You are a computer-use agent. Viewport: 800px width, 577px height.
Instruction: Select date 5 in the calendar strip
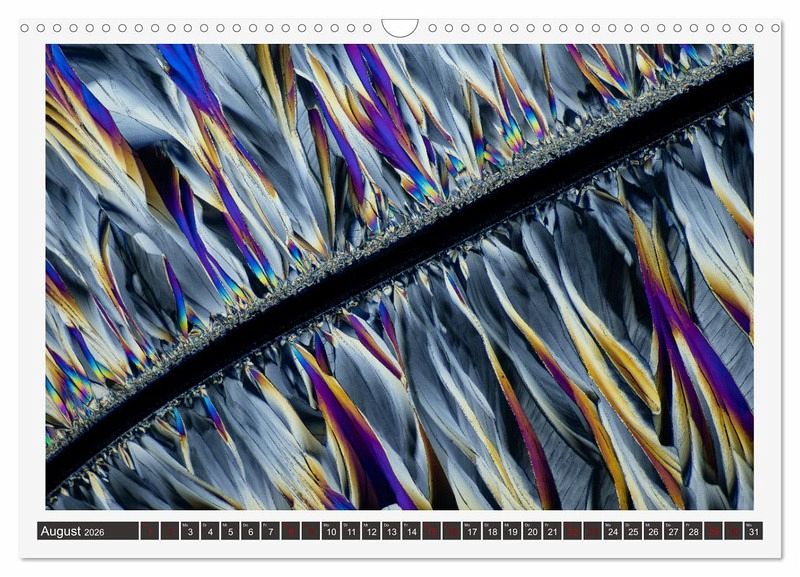click(x=230, y=531)
